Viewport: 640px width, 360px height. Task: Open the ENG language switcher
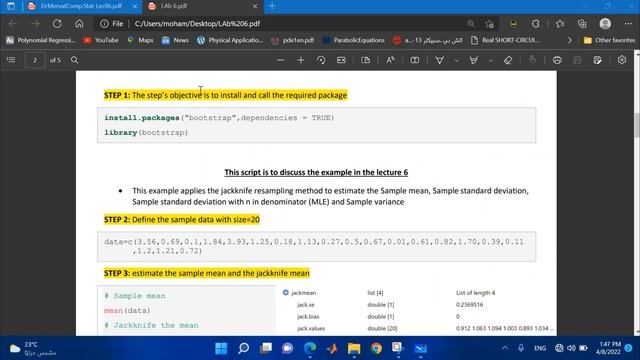click(x=540, y=348)
